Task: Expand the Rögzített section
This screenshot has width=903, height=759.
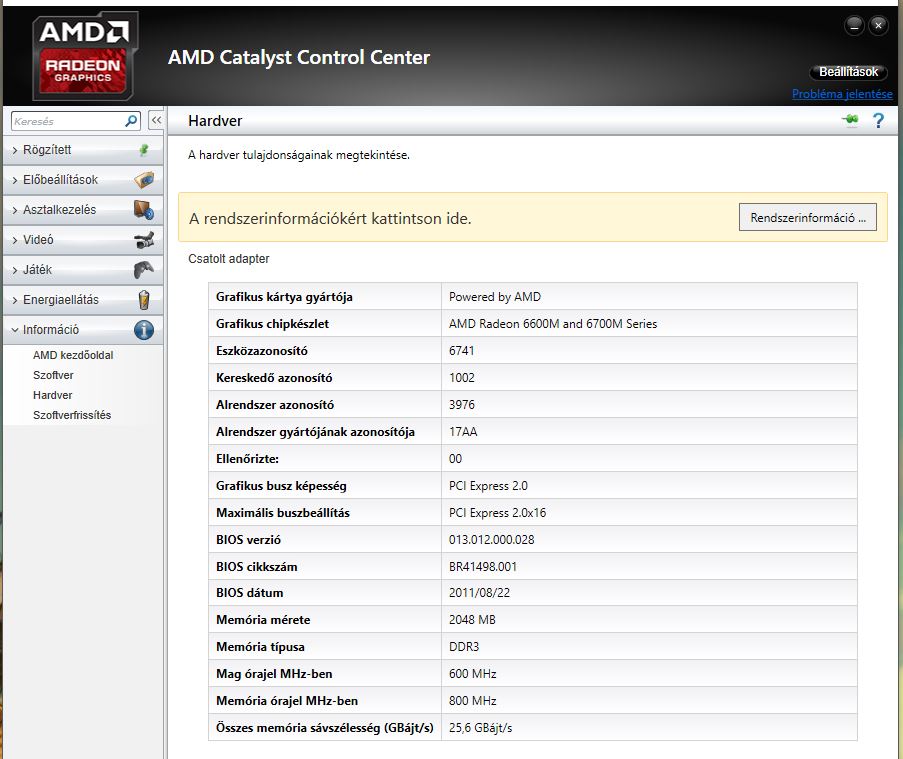Action: pos(83,150)
